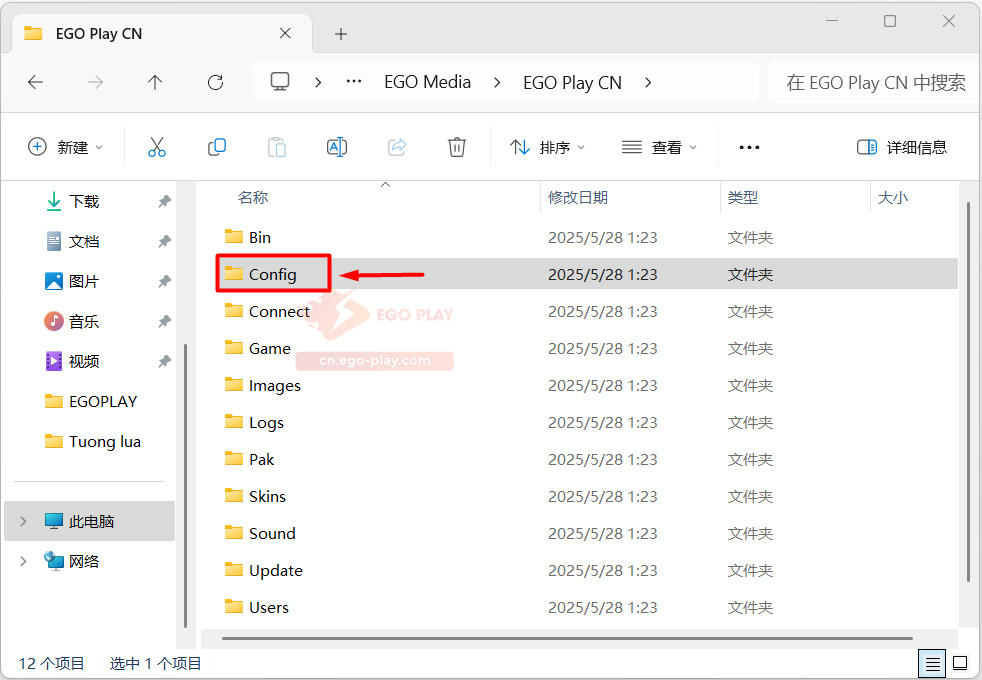The height and width of the screenshot is (680, 982).
Task: Select the Connect folder
Action: [x=279, y=311]
